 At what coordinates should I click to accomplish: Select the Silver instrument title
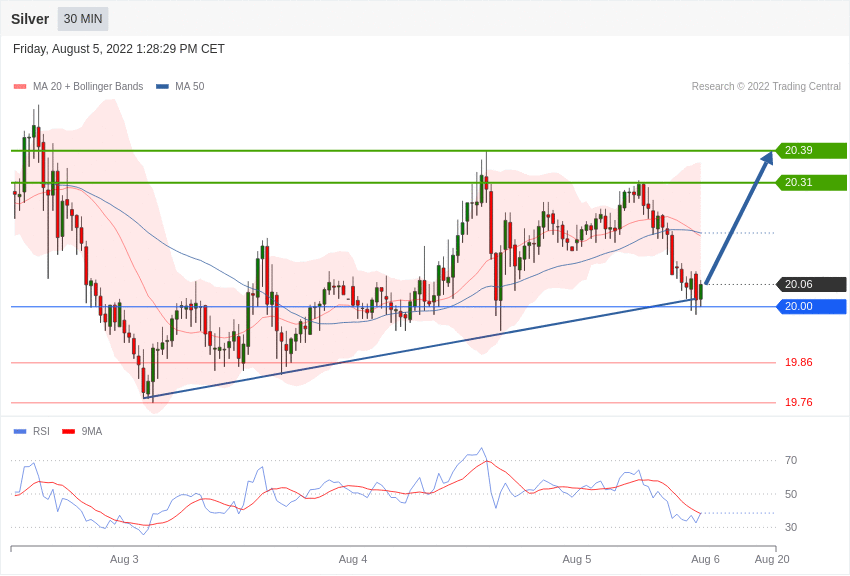point(30,19)
